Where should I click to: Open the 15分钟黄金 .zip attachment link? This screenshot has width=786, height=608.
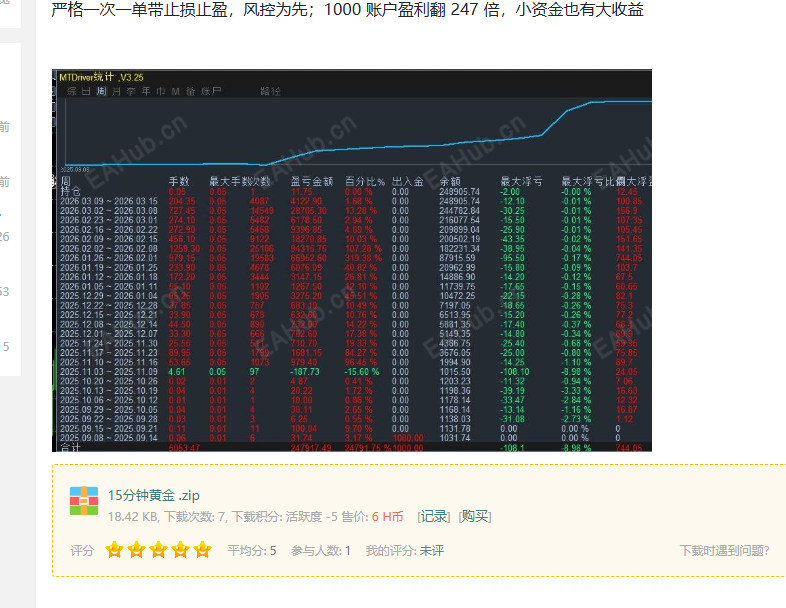click(x=154, y=495)
